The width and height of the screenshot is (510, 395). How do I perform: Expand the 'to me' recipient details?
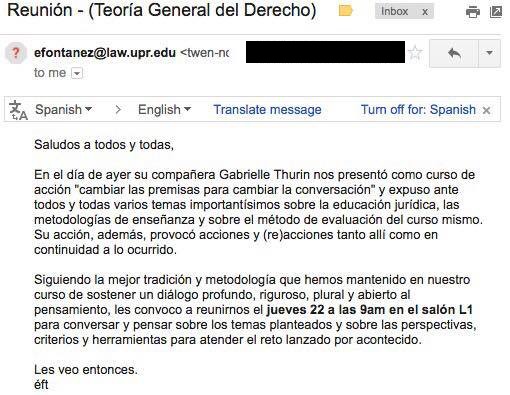[77, 73]
